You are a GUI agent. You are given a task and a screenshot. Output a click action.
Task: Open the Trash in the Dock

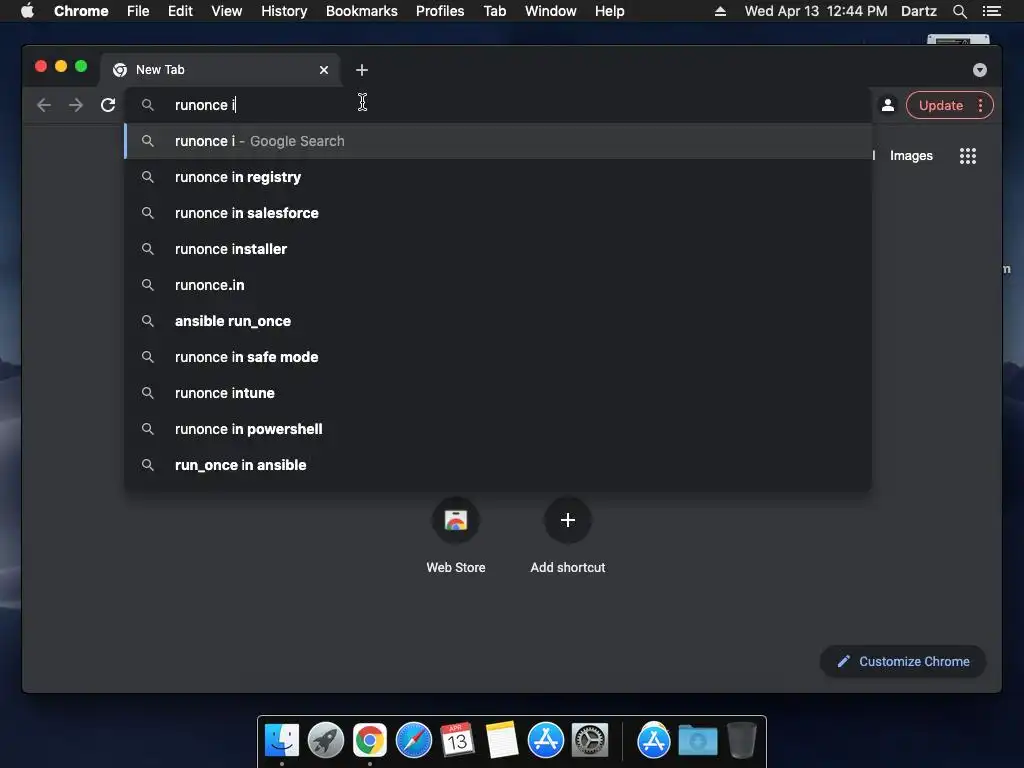click(x=742, y=741)
